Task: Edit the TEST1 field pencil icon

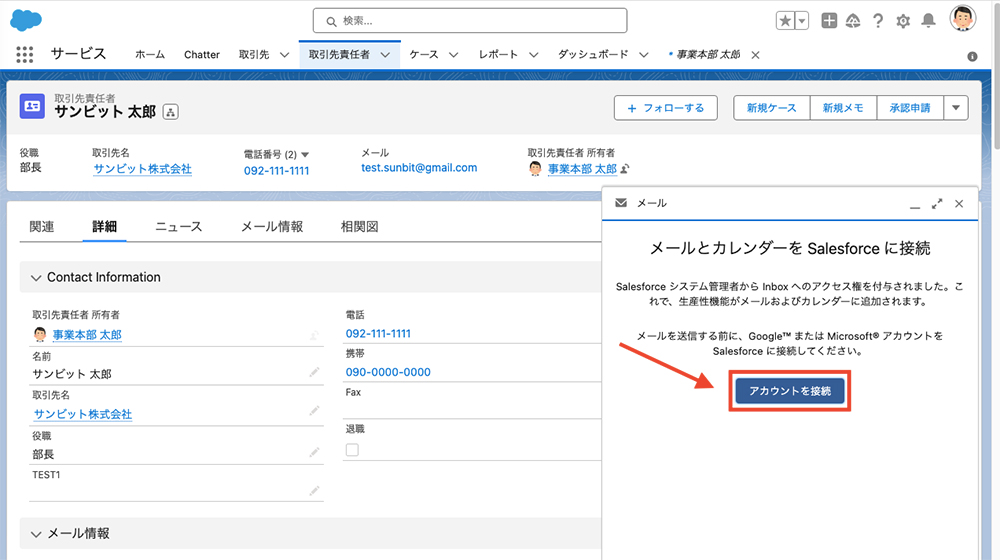Action: click(314, 490)
